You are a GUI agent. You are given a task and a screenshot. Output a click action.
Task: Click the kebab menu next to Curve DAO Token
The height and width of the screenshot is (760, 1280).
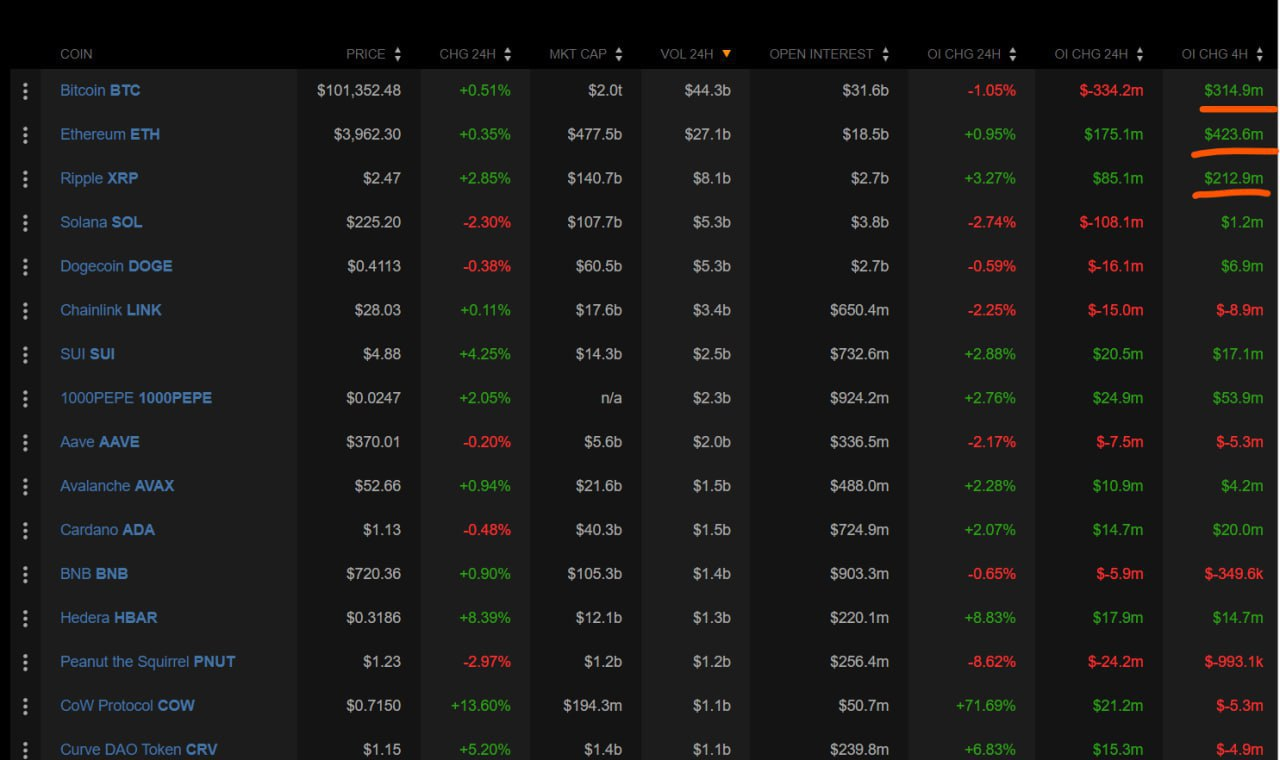tap(24, 749)
